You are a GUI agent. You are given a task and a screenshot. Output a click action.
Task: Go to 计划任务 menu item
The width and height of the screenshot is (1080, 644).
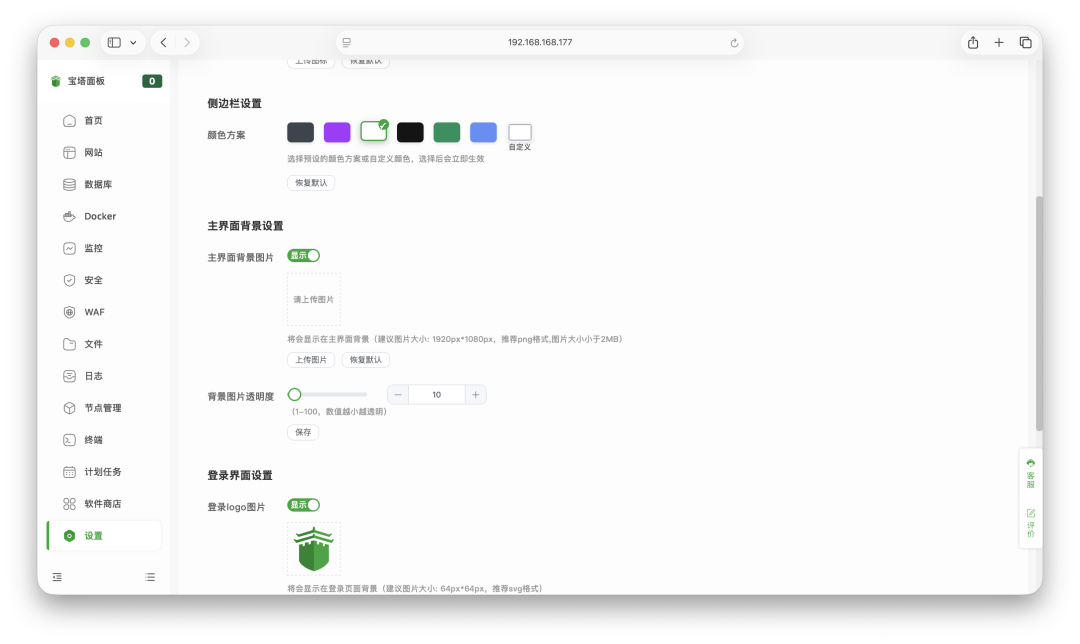tap(104, 472)
